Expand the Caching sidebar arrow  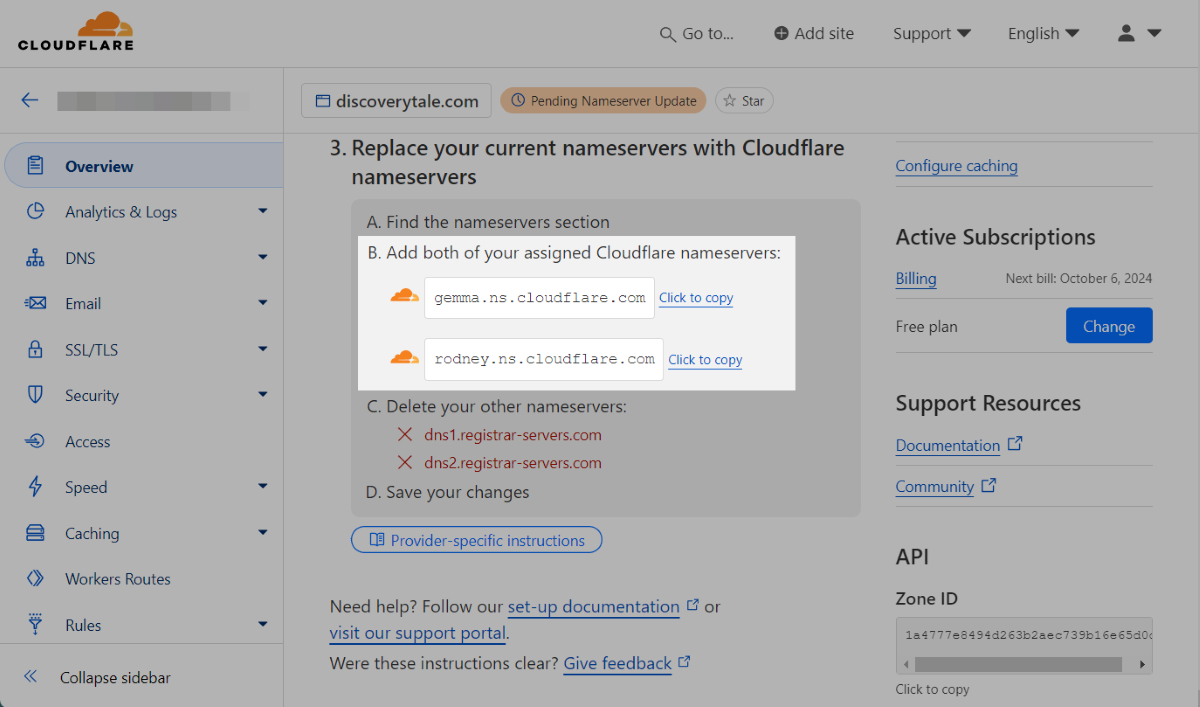point(263,533)
